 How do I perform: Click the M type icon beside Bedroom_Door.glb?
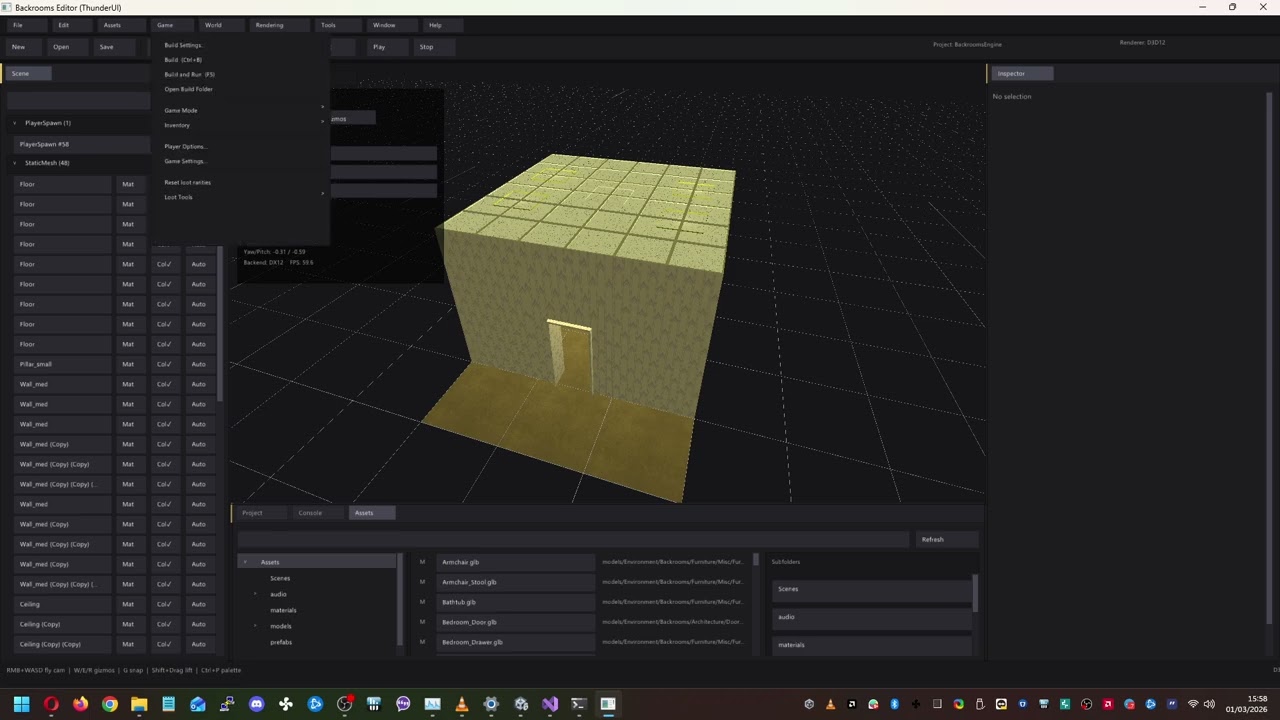point(422,622)
